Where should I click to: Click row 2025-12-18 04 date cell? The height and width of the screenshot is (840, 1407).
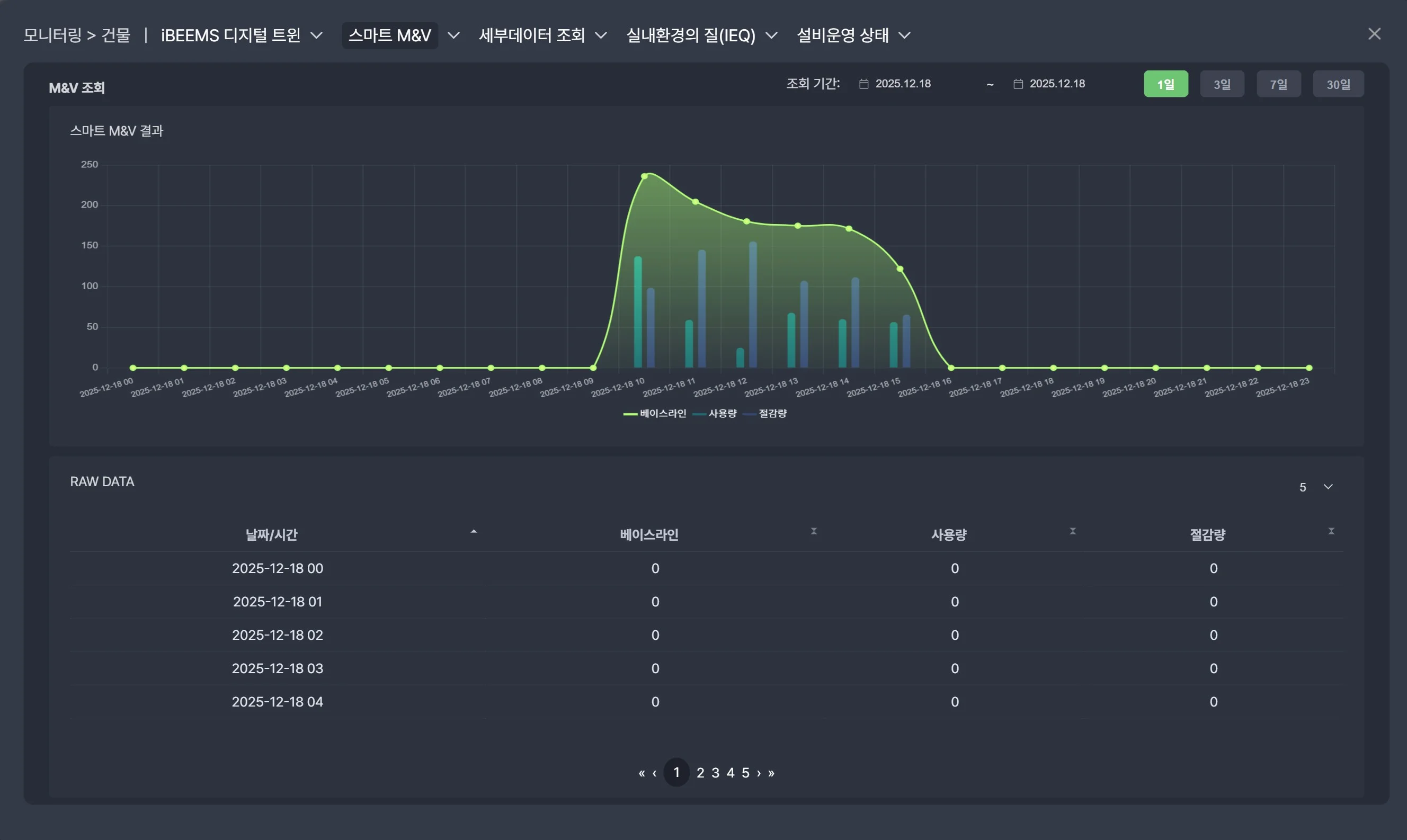pyautogui.click(x=278, y=702)
